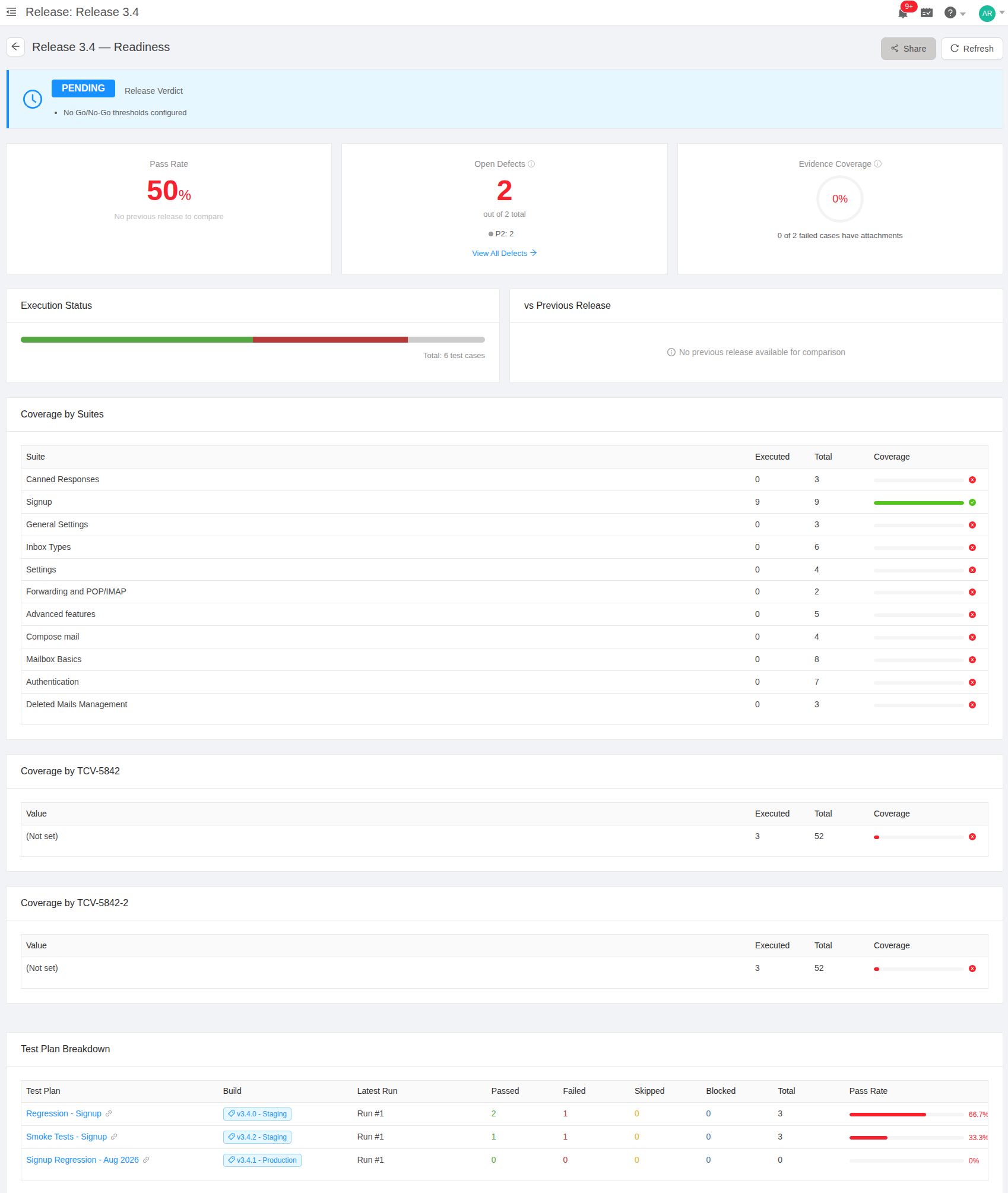
Task: Open View All Defects link
Action: pyautogui.click(x=505, y=253)
